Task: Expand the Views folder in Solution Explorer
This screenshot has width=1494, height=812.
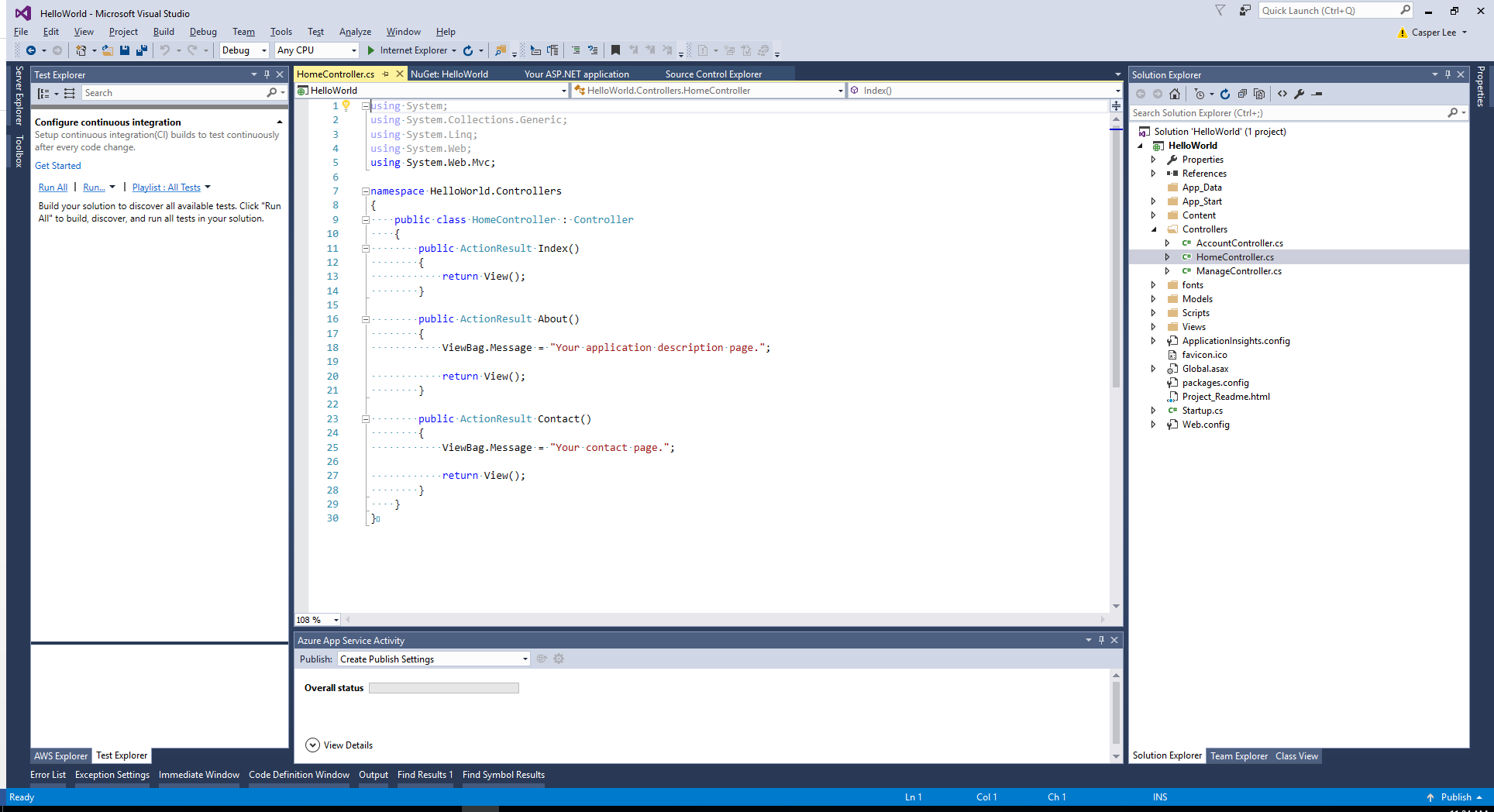Action: click(x=1153, y=327)
